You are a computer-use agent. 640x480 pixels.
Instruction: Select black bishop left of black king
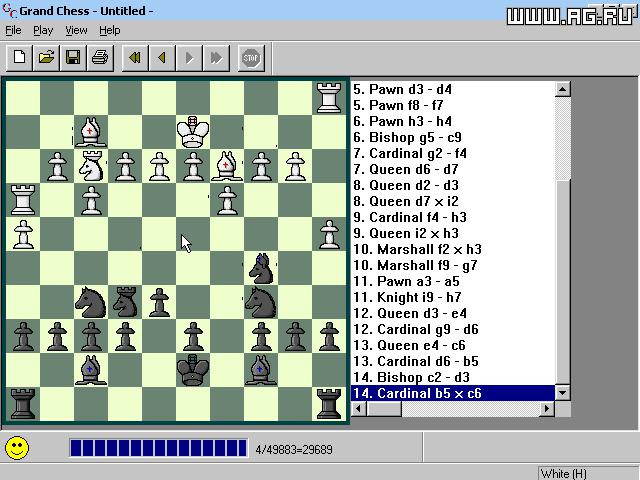(x=91, y=370)
